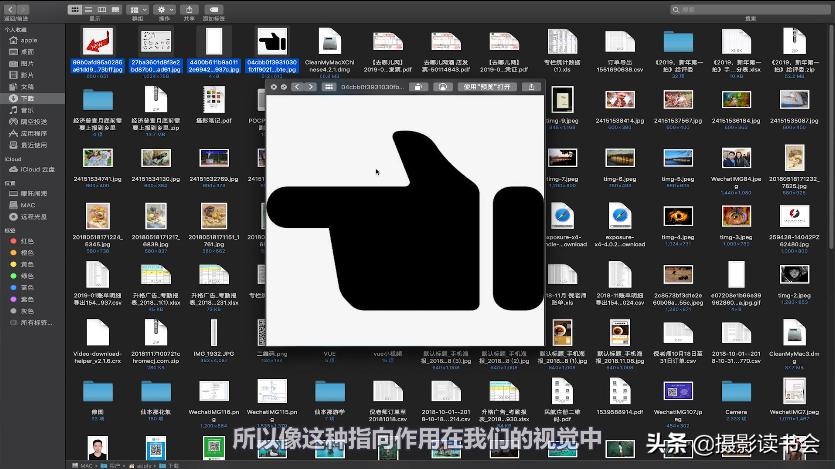Click the Share button in Finder toolbar
Screen dimensions: 835x469
[x=189, y=9]
